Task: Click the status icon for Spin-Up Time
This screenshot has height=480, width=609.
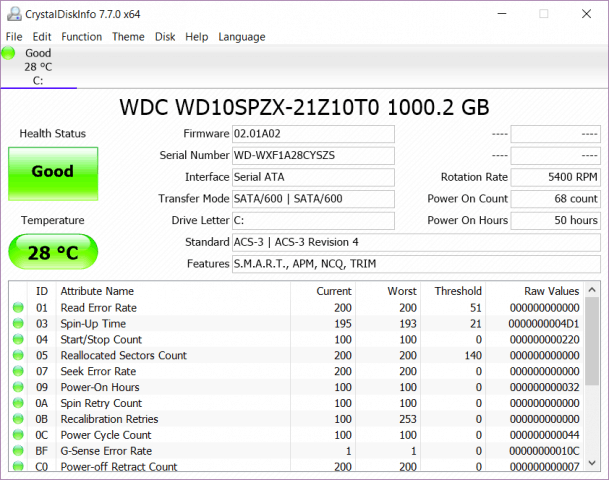Action: click(x=18, y=323)
